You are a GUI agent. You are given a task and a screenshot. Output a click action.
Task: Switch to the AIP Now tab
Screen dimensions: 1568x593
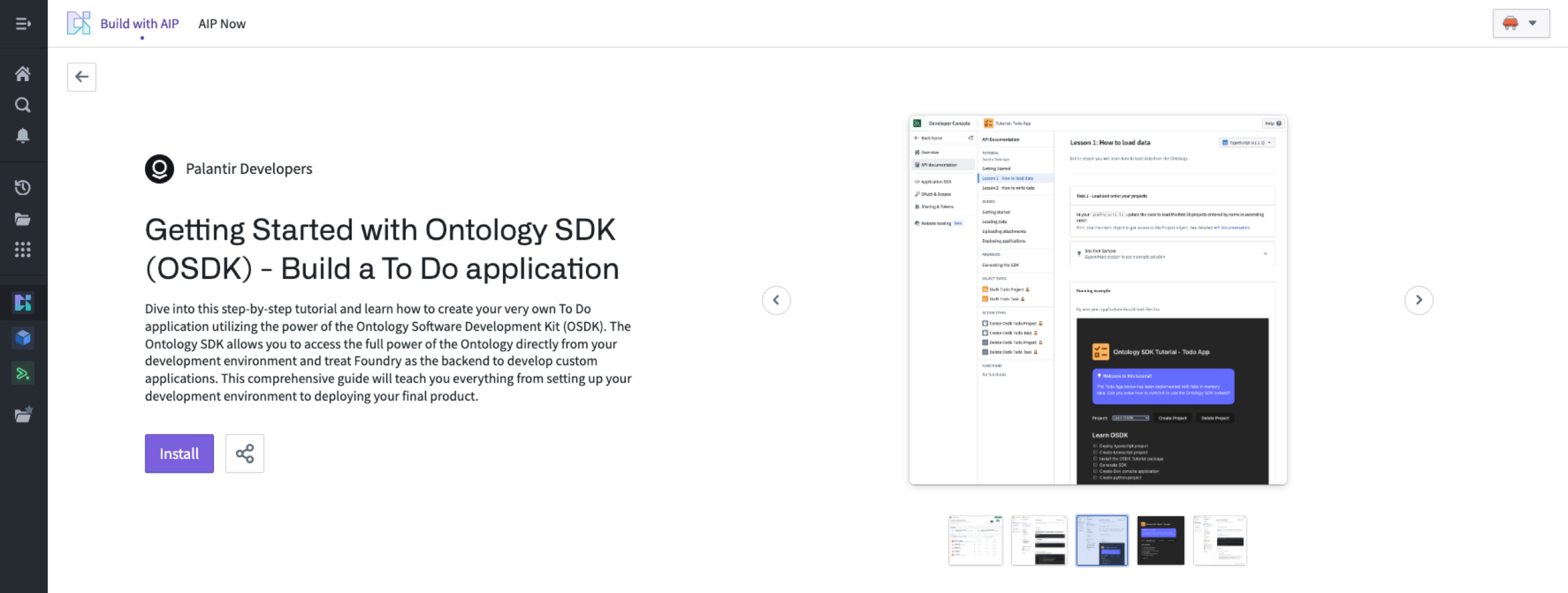(x=222, y=23)
